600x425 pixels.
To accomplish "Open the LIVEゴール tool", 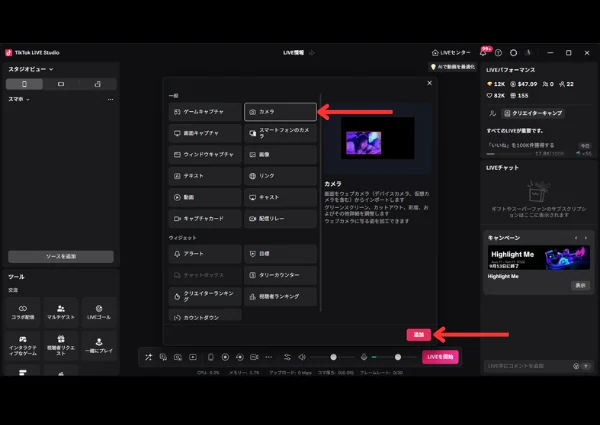I will [99, 313].
